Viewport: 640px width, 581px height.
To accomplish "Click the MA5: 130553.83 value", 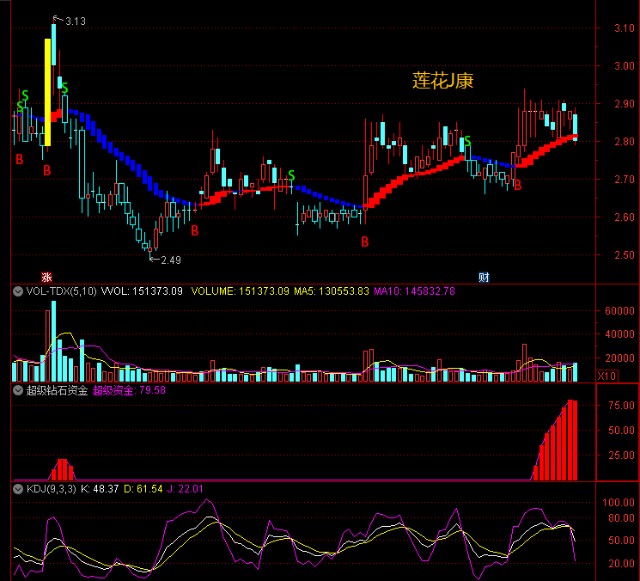I will pyautogui.click(x=331, y=291).
